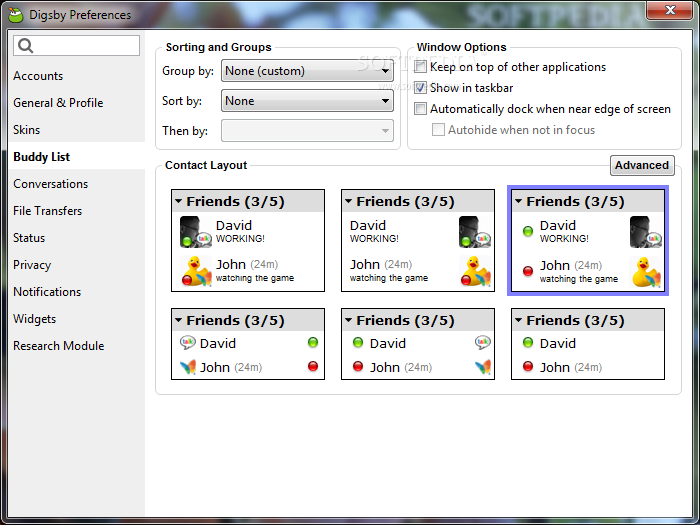Collapse Friends group in bottom-middle layout
Image resolution: width=700 pixels, height=525 pixels.
click(349, 320)
